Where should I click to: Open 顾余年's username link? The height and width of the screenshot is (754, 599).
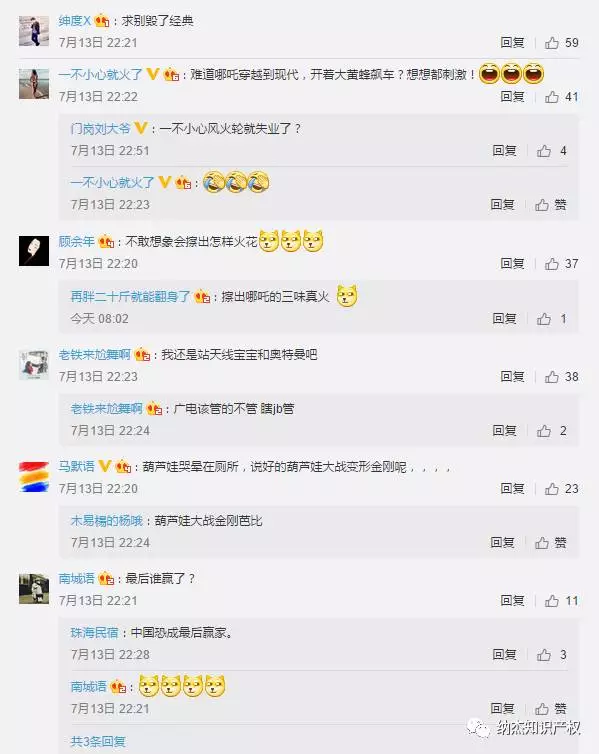coord(76,241)
